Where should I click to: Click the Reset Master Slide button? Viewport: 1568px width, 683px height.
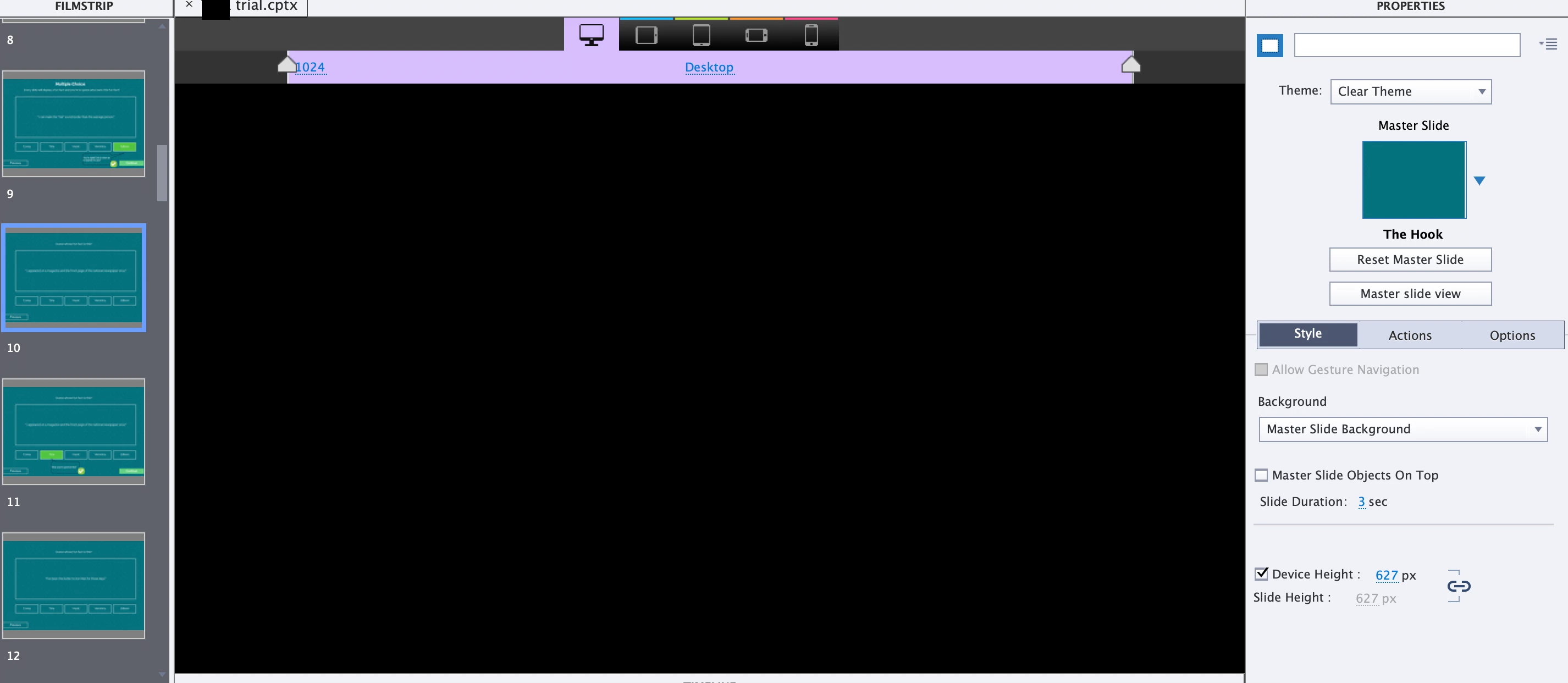pyautogui.click(x=1410, y=260)
